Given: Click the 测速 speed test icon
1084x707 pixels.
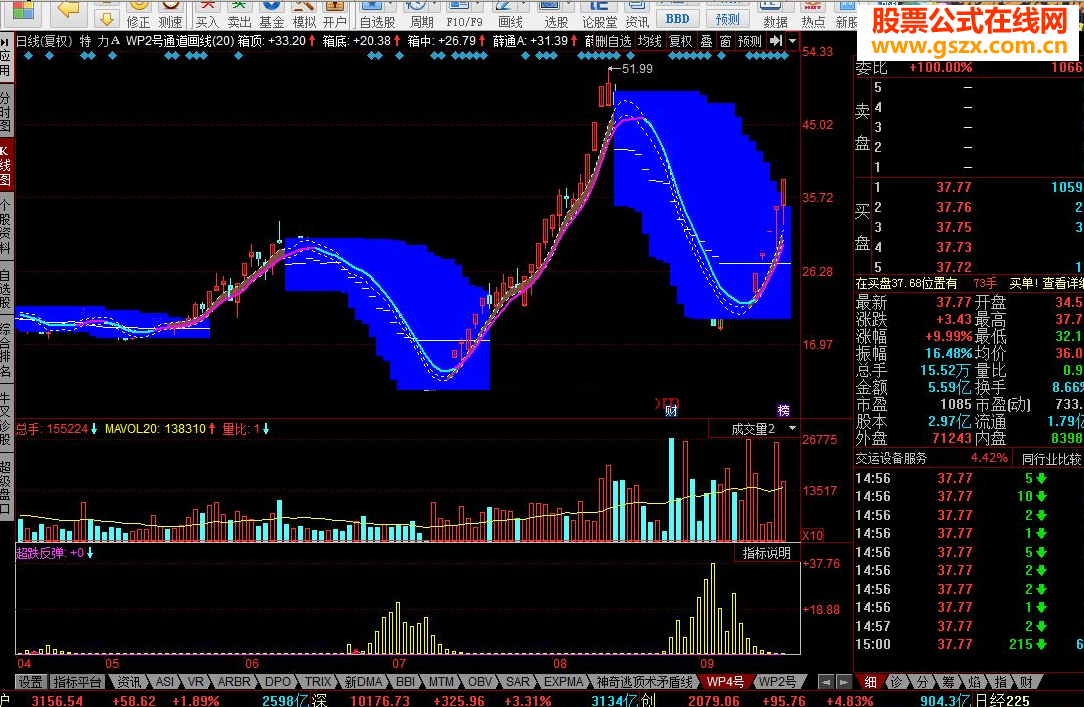Looking at the screenshot, I should click(x=170, y=15).
